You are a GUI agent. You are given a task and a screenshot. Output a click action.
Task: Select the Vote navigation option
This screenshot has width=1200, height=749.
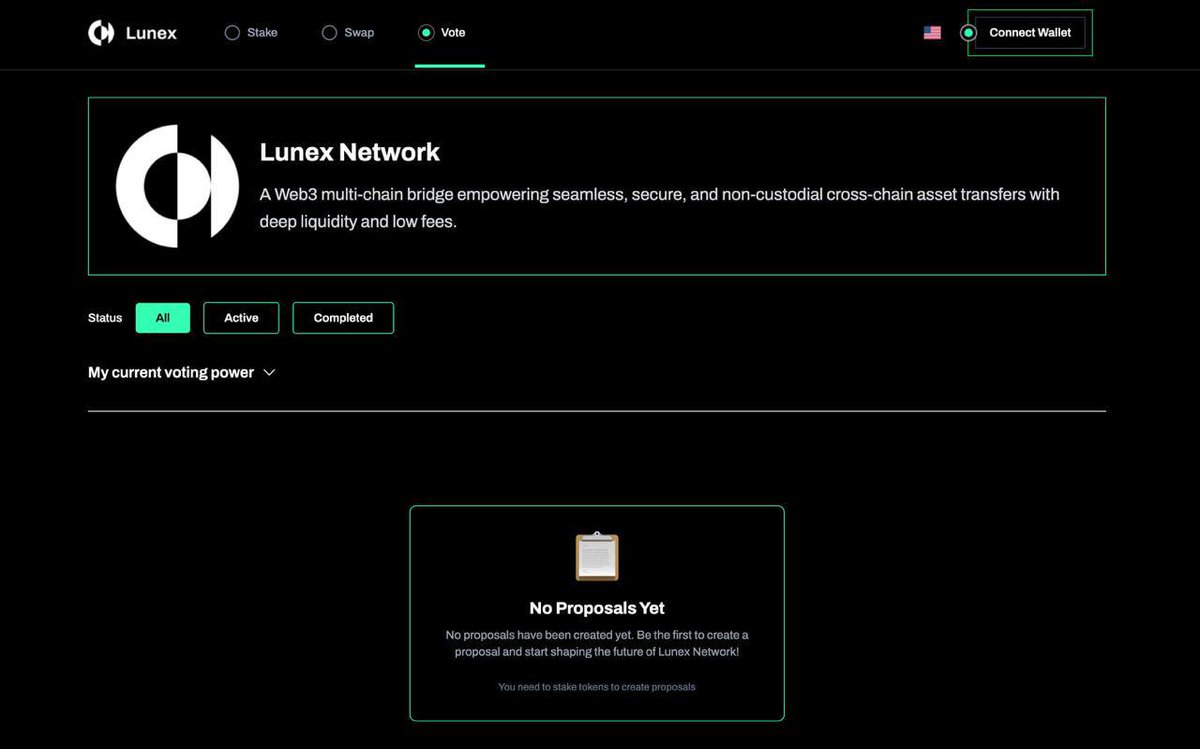[x=450, y=32]
